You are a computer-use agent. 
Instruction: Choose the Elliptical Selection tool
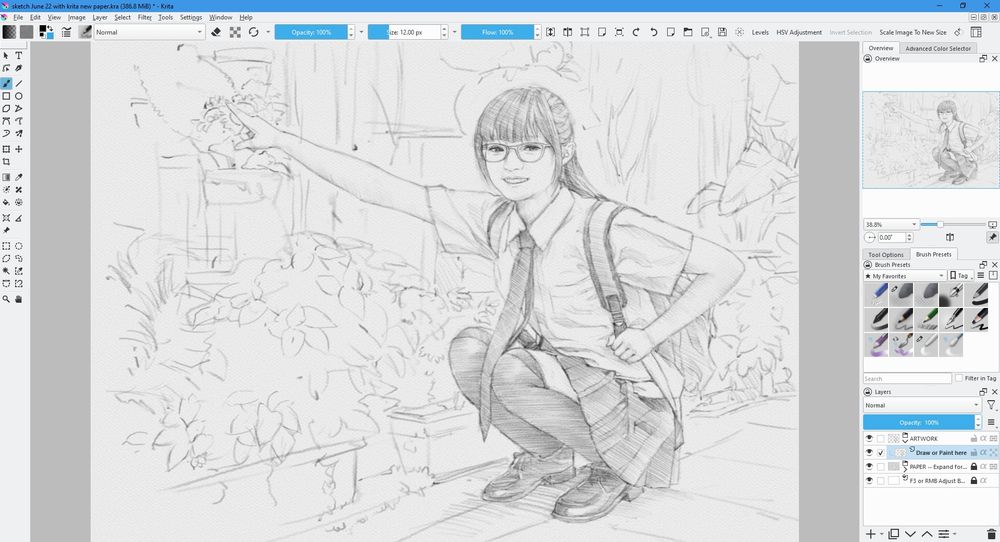[18, 245]
